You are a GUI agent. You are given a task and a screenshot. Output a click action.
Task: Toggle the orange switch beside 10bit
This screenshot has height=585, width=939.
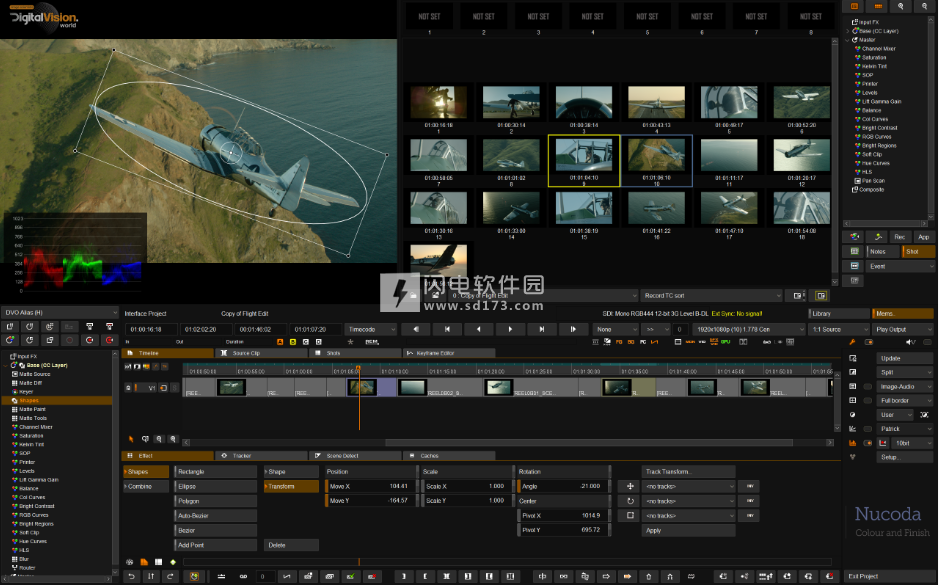[x=867, y=443]
